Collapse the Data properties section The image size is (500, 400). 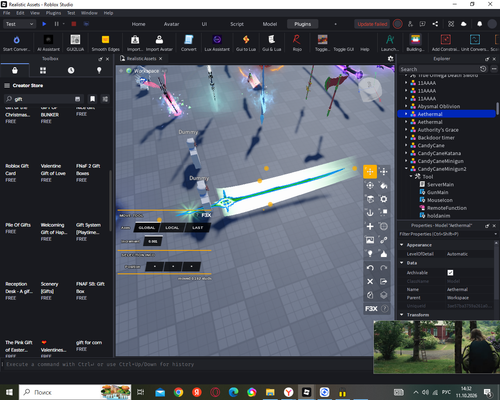[402, 263]
